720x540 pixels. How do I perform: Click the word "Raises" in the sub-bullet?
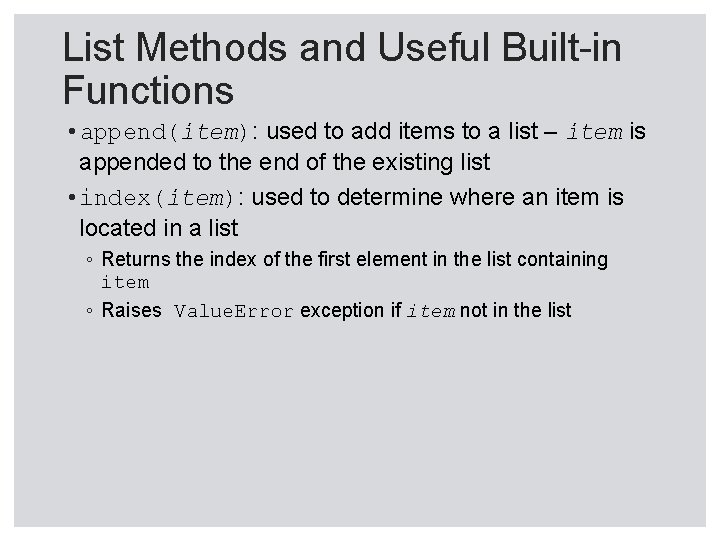131,311
